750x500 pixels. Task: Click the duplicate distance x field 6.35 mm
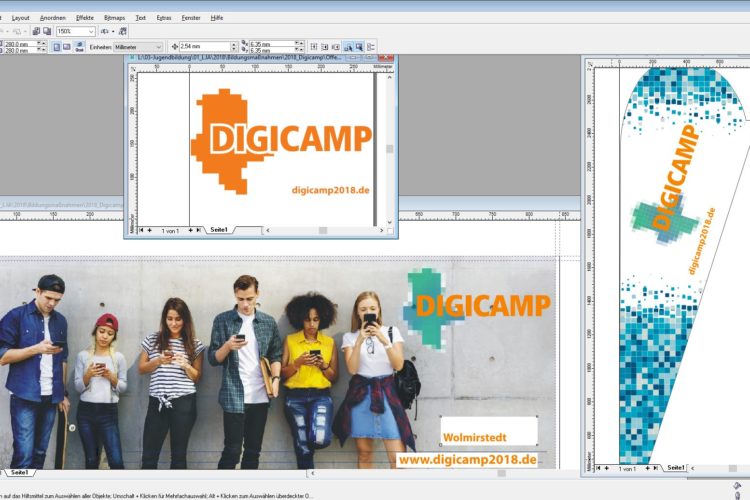coord(271,44)
